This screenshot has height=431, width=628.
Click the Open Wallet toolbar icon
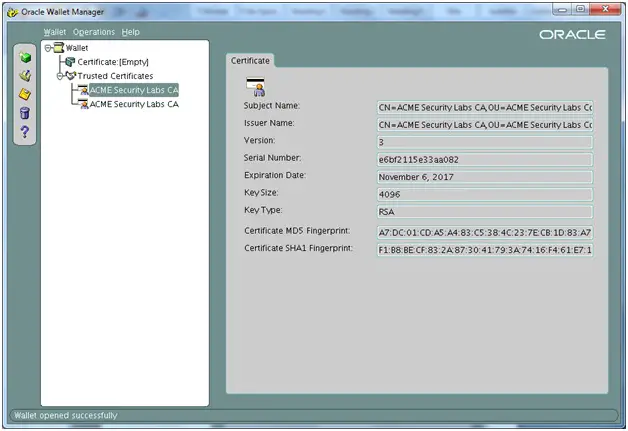pyautogui.click(x=25, y=76)
